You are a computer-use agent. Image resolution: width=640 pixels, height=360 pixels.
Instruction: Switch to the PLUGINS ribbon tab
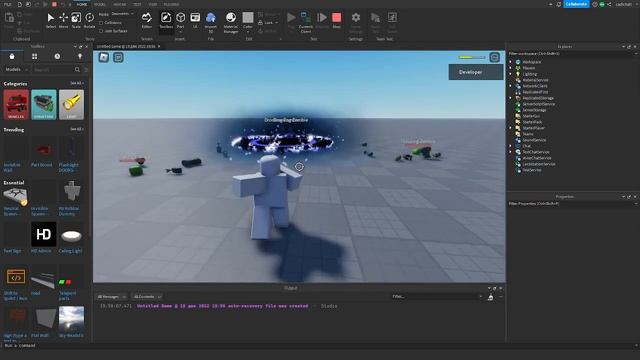(171, 4)
